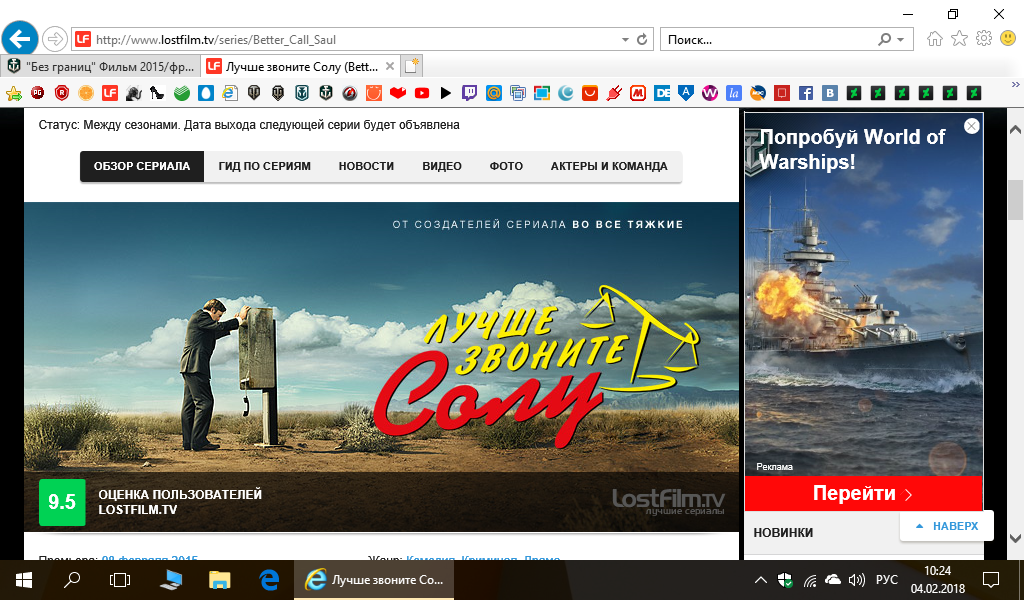
Task: Open the blue egg bookmark
Action: tap(206, 93)
